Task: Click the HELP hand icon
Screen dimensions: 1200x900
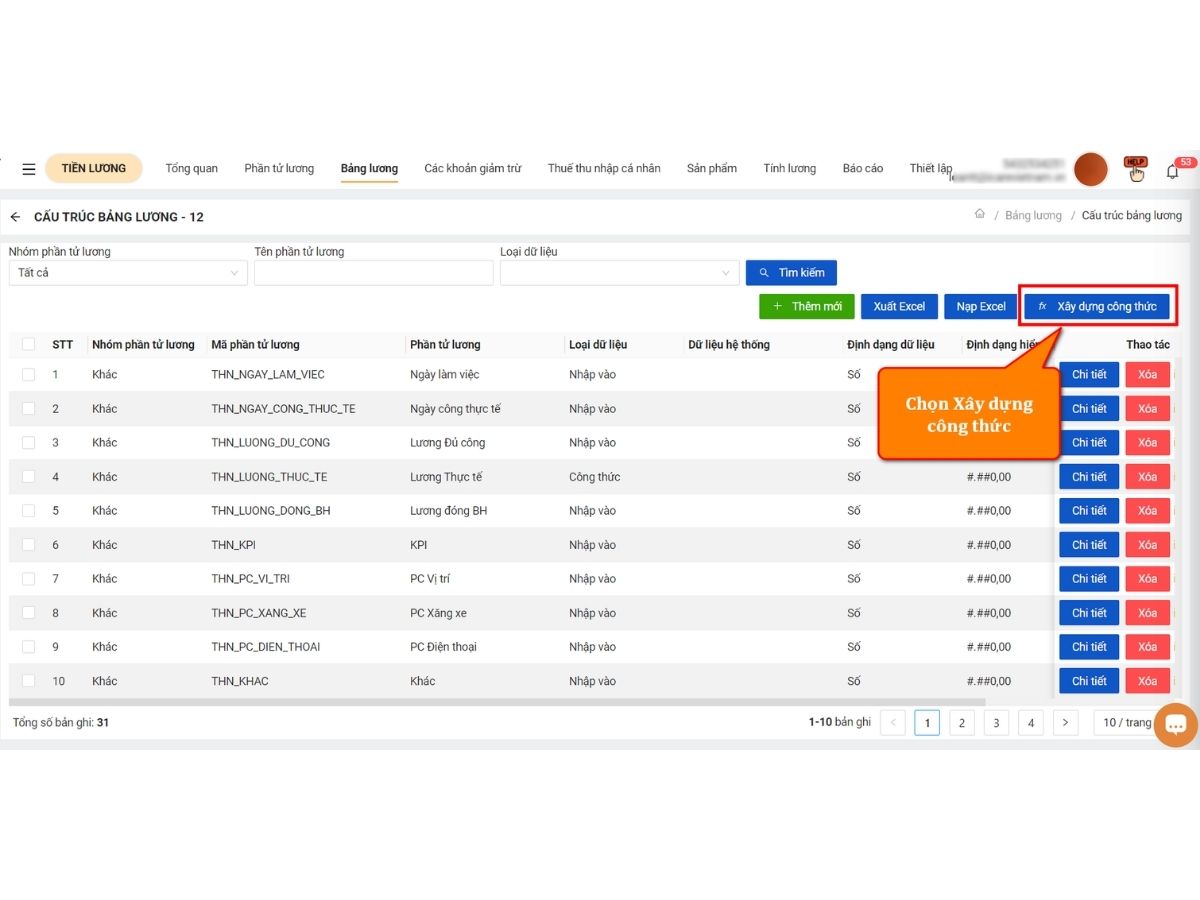Action: click(x=1136, y=170)
